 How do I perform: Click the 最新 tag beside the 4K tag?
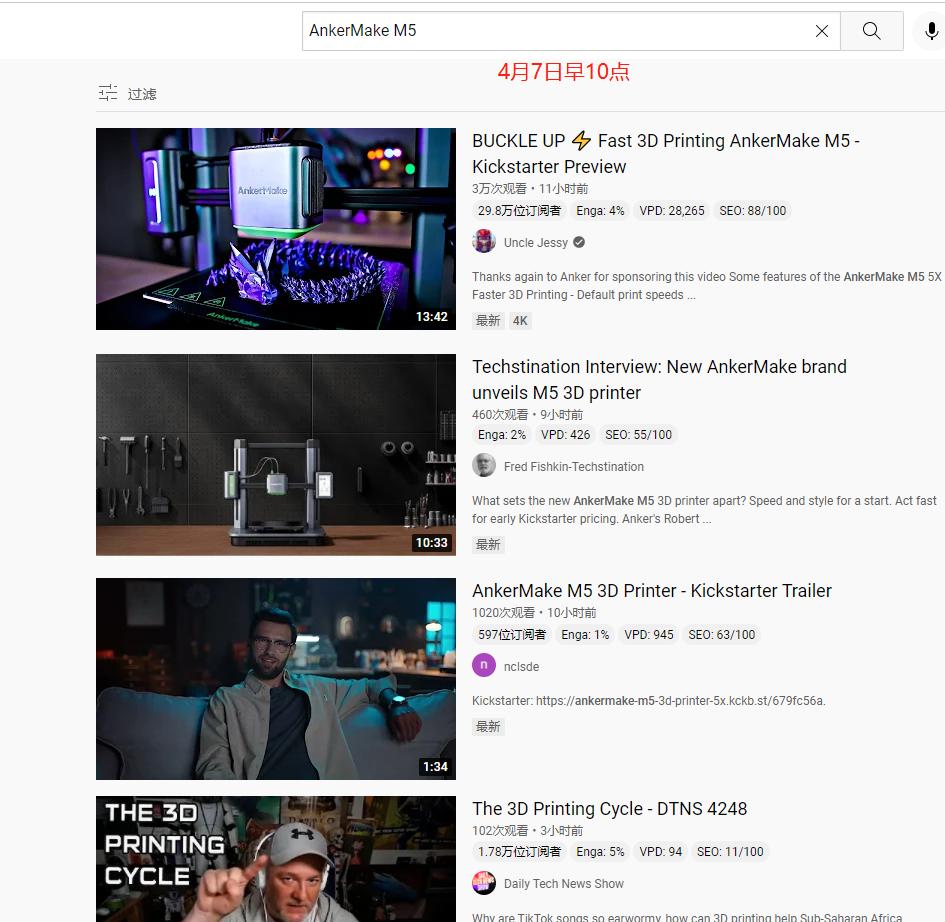pyautogui.click(x=488, y=321)
